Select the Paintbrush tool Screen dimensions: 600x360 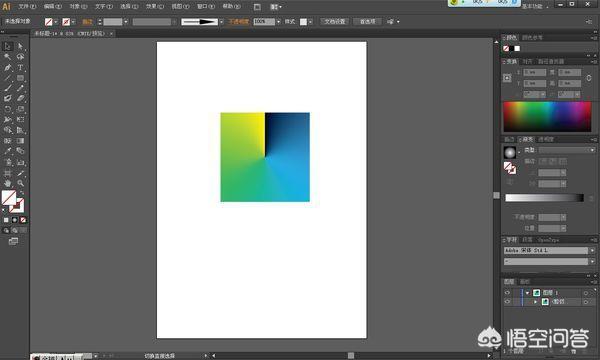click(x=7, y=88)
